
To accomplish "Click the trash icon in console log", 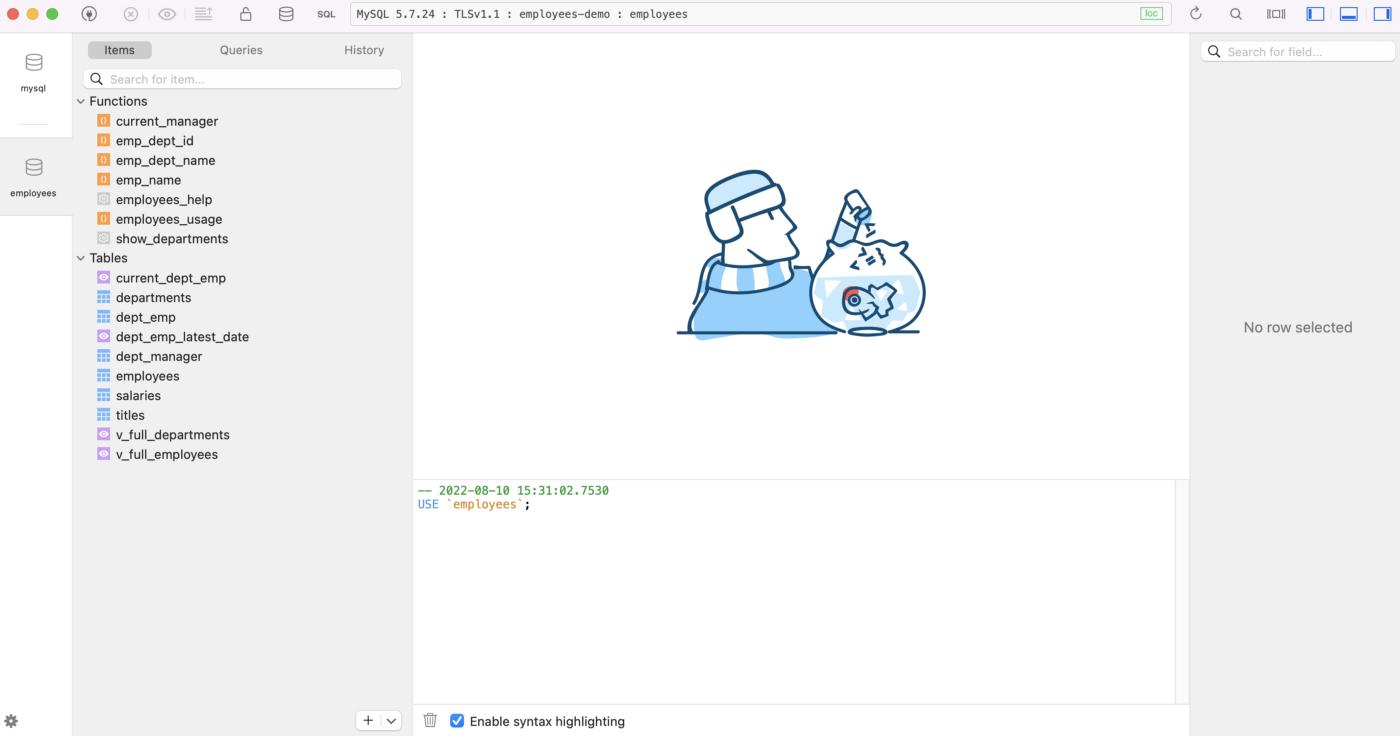I will coord(430,720).
